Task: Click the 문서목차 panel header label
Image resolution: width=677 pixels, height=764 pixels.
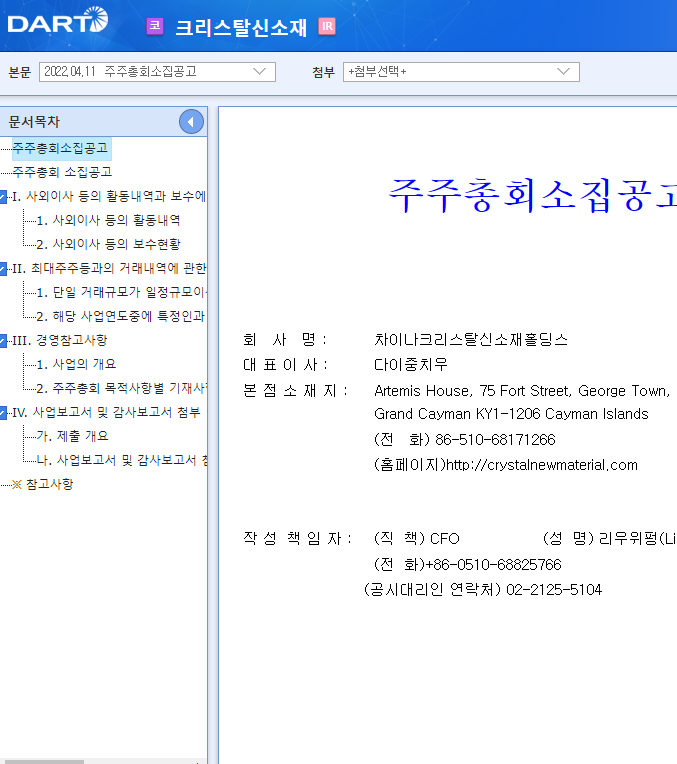Action: point(34,122)
